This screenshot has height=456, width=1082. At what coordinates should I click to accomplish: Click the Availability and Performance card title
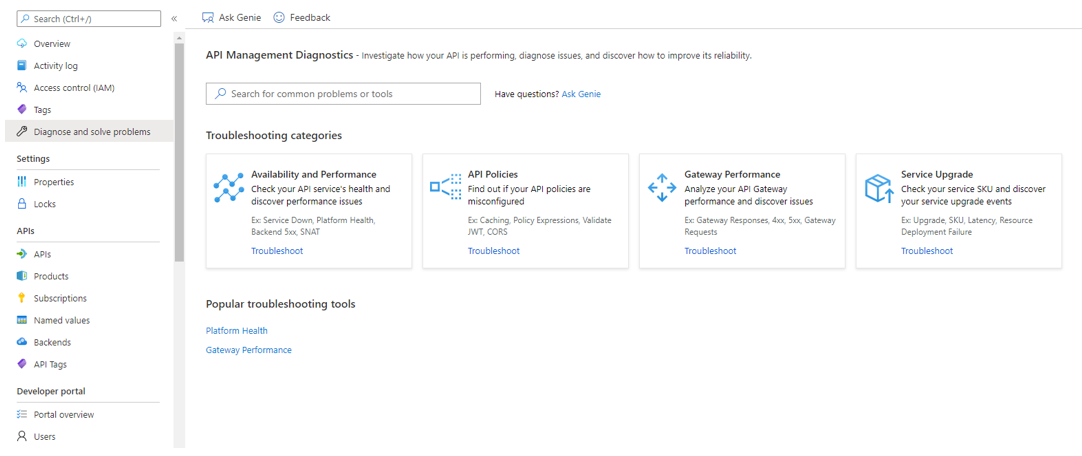(314, 175)
